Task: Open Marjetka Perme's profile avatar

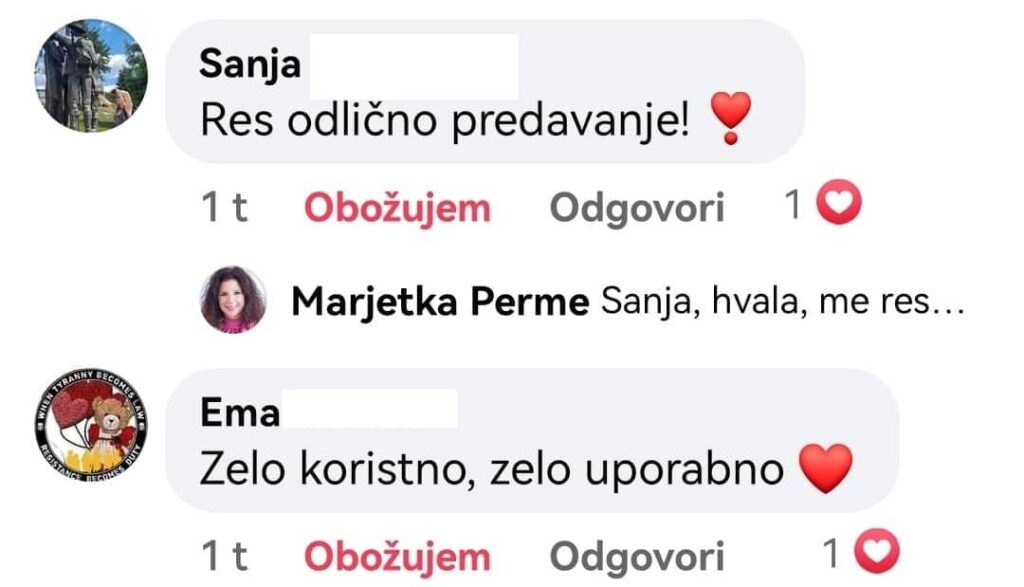Action: coord(233,299)
